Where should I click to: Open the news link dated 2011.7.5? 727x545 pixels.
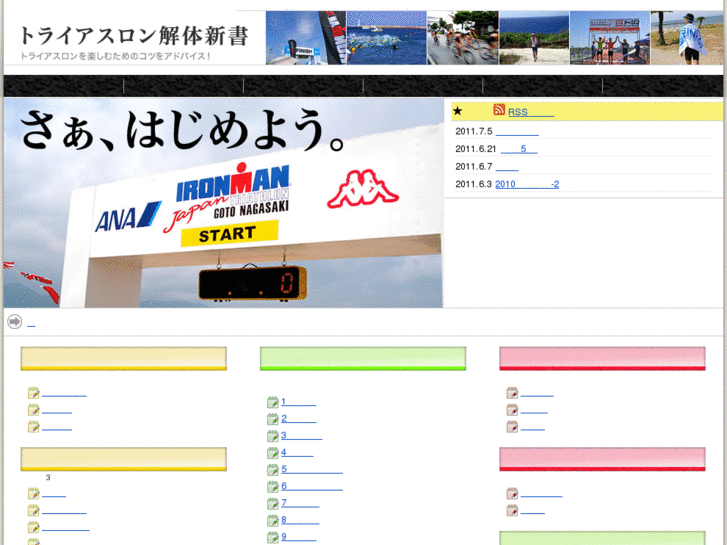[x=517, y=131]
